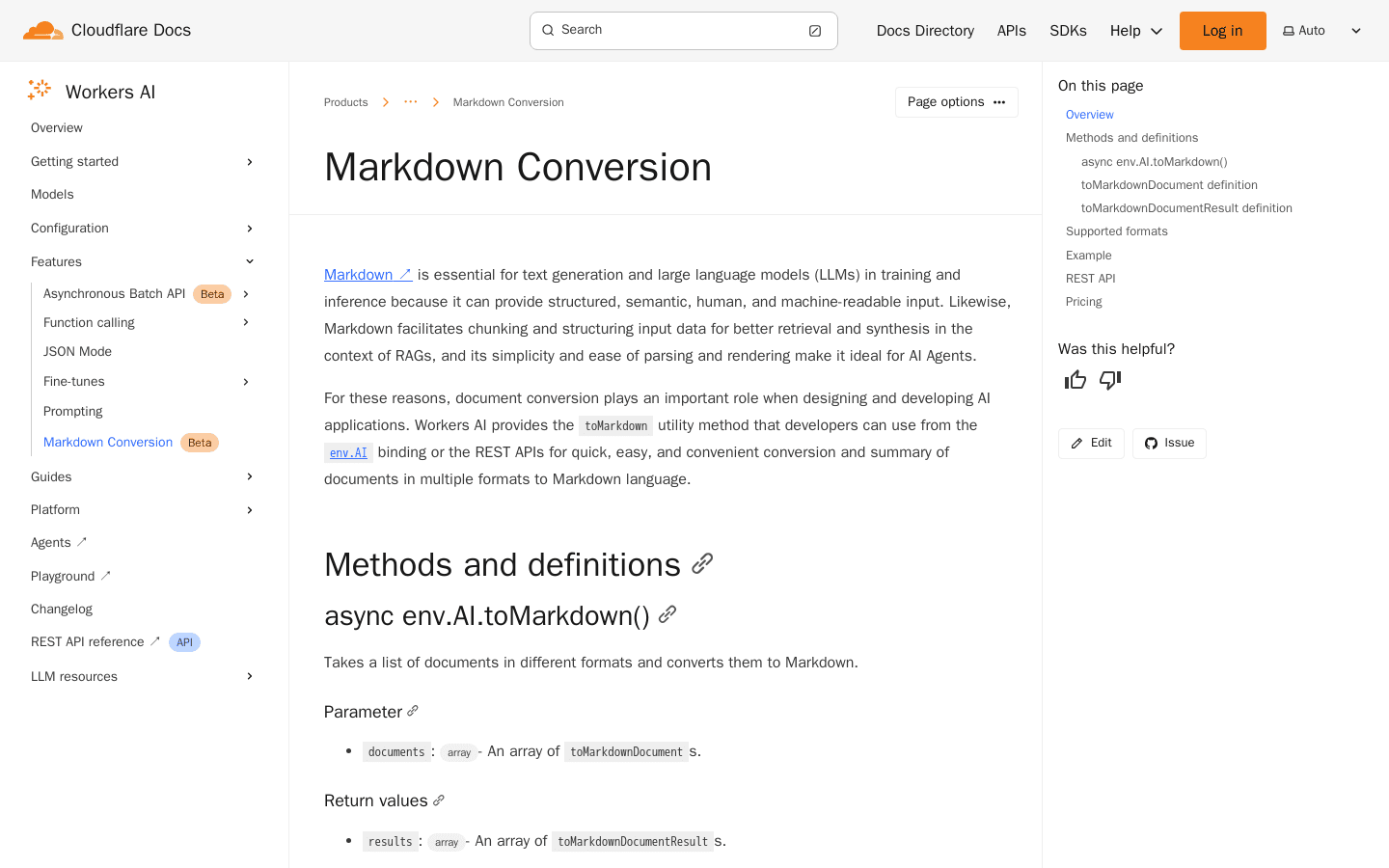Image resolution: width=1389 pixels, height=868 pixels.
Task: Click the Log in button
Action: (1222, 30)
